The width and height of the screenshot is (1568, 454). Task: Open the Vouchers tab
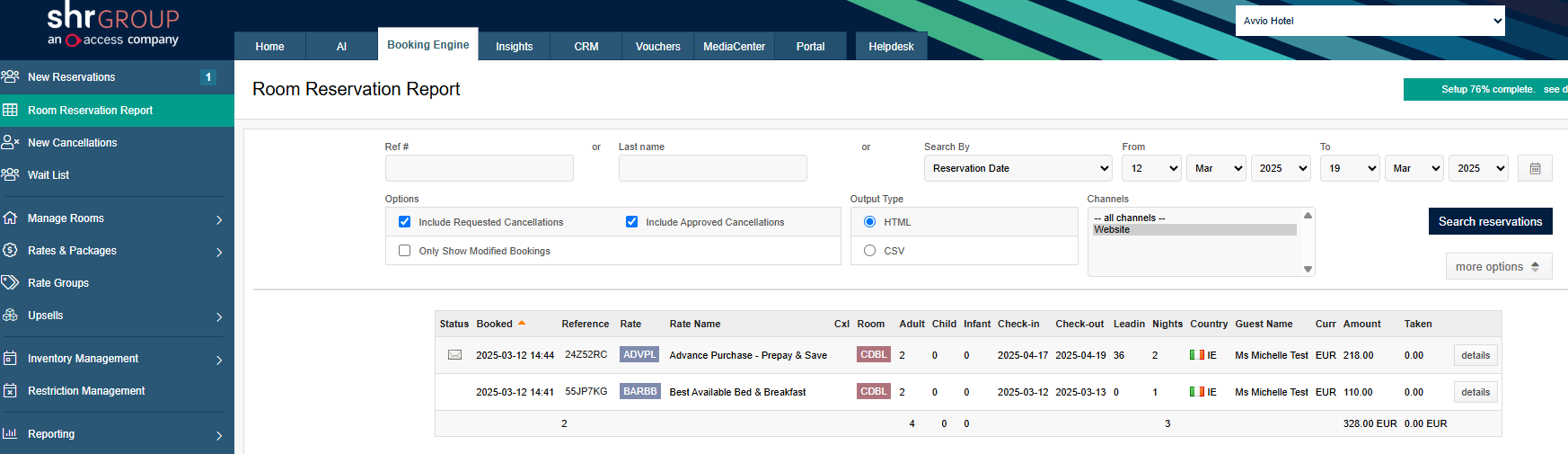click(x=658, y=46)
